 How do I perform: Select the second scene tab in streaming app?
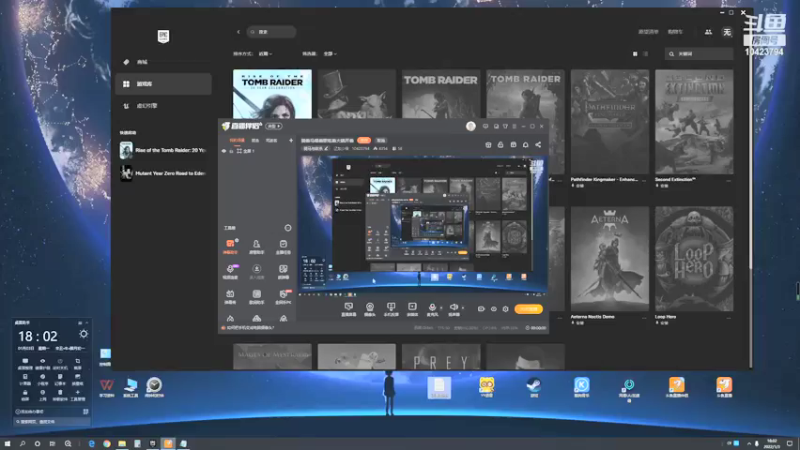pos(255,140)
